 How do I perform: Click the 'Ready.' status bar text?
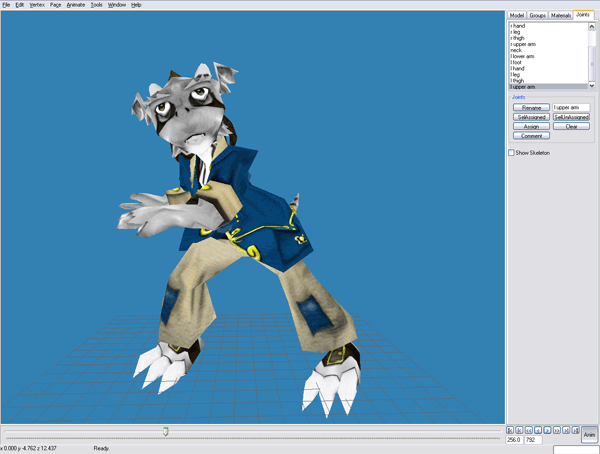click(101, 448)
